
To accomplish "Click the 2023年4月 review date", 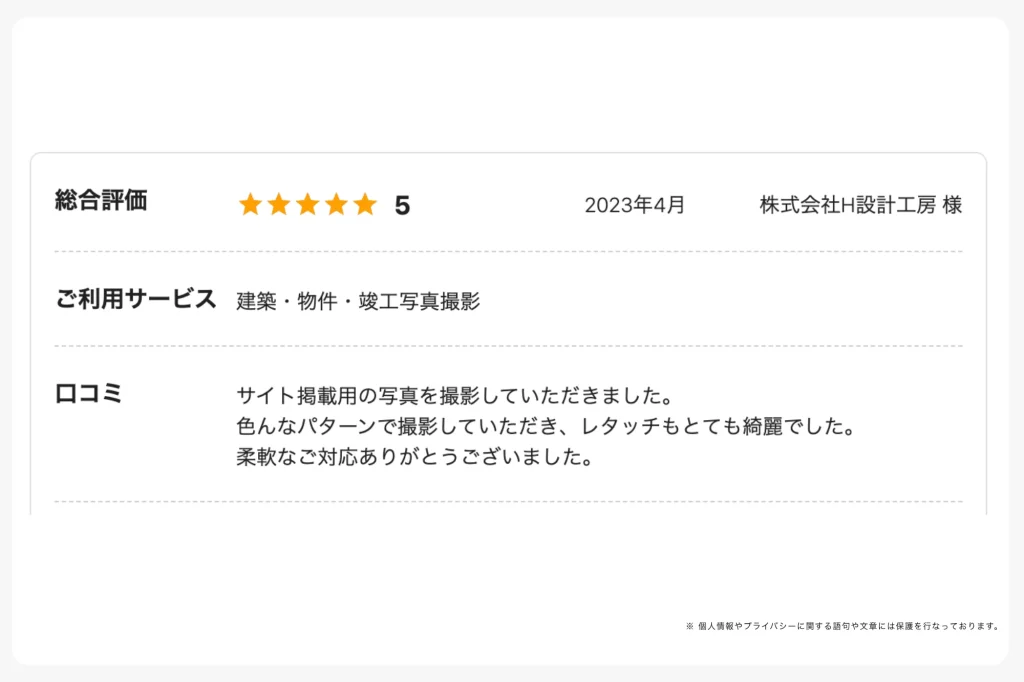I will point(635,205).
